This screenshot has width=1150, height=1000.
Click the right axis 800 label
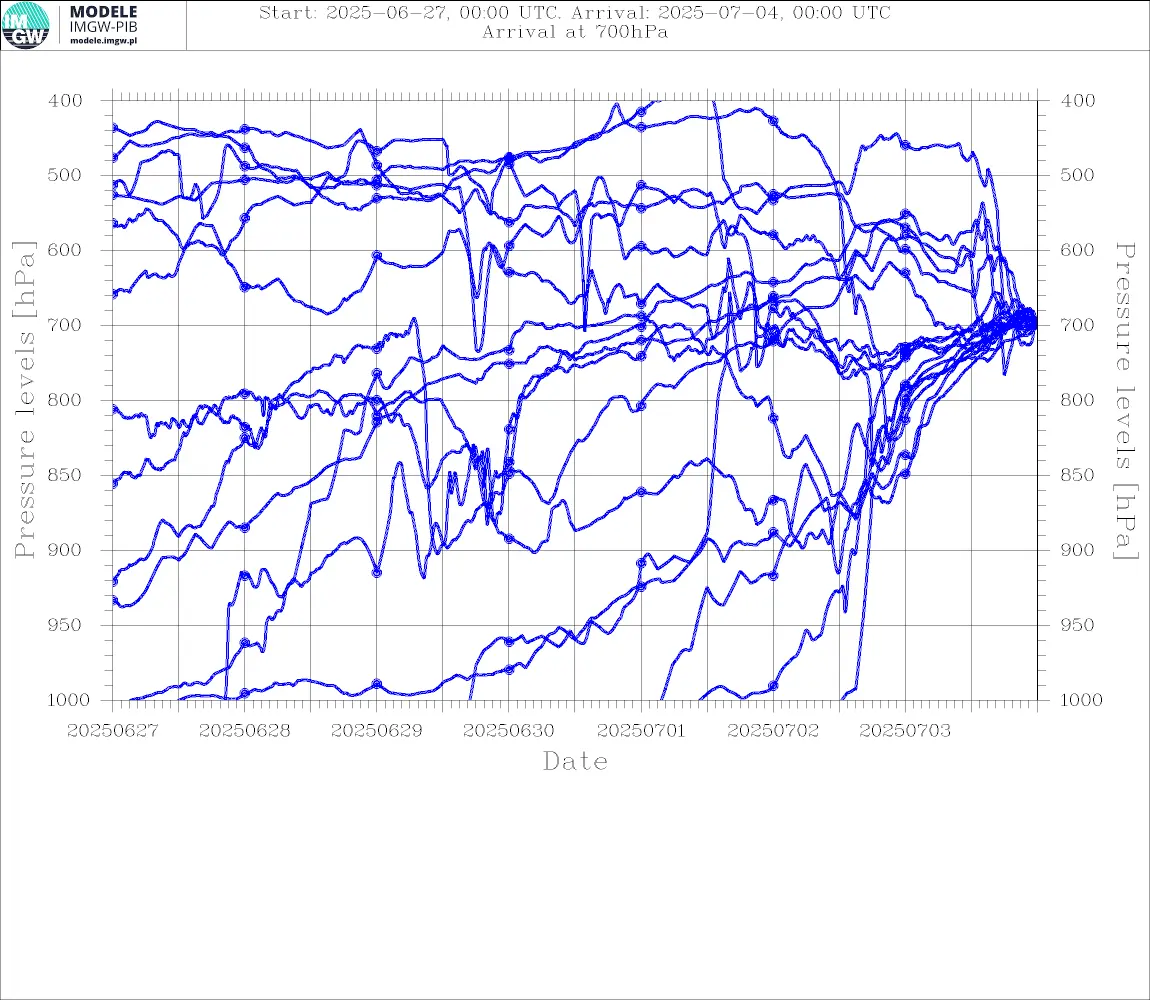click(1078, 401)
